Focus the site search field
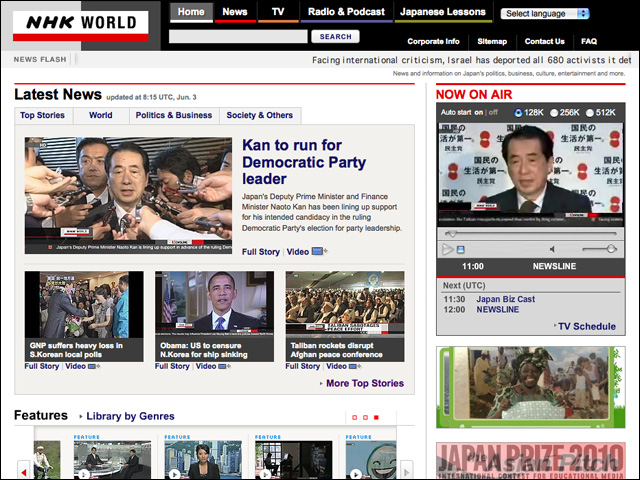640x480 pixels. (x=238, y=36)
